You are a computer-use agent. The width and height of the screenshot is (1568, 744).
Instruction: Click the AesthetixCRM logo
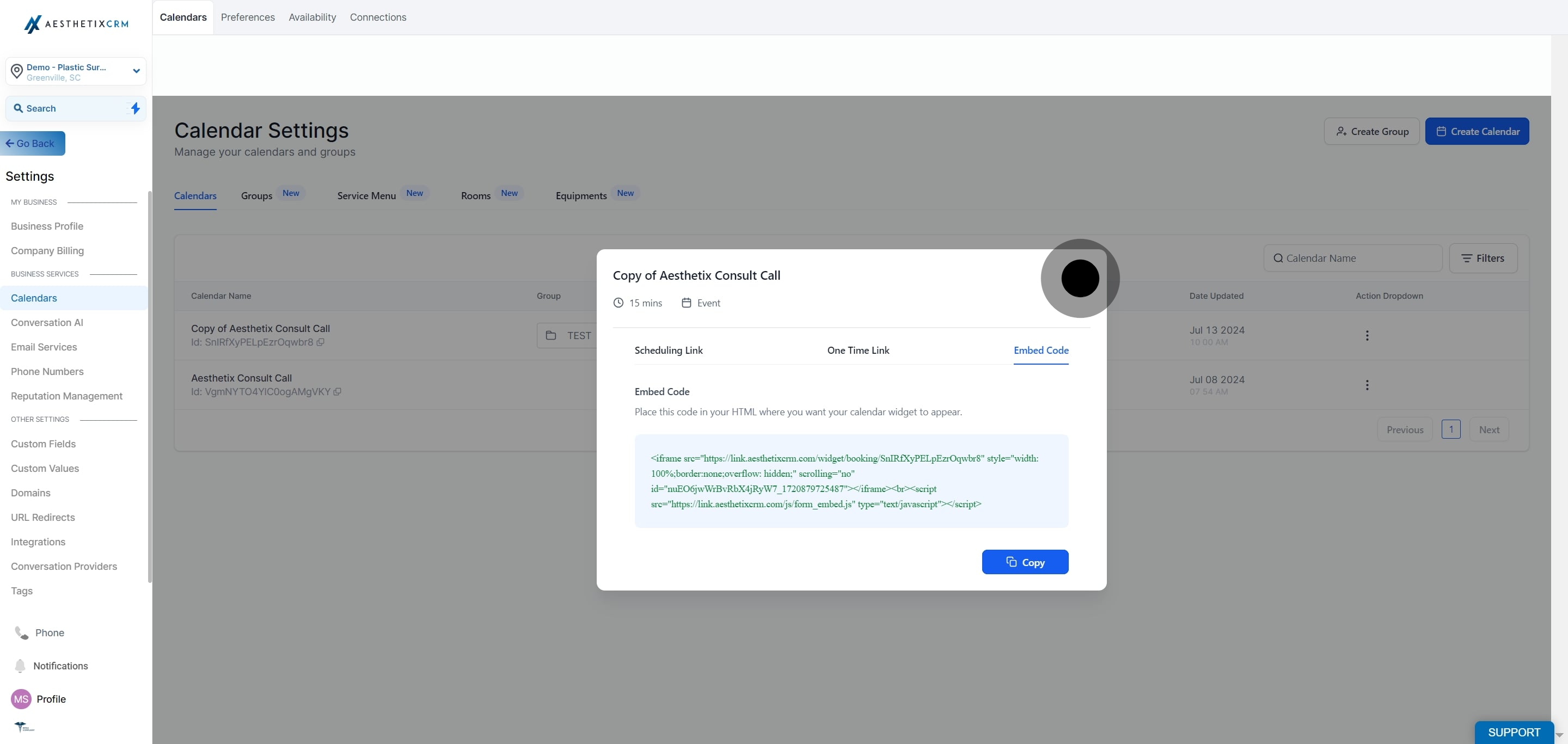coord(76,24)
